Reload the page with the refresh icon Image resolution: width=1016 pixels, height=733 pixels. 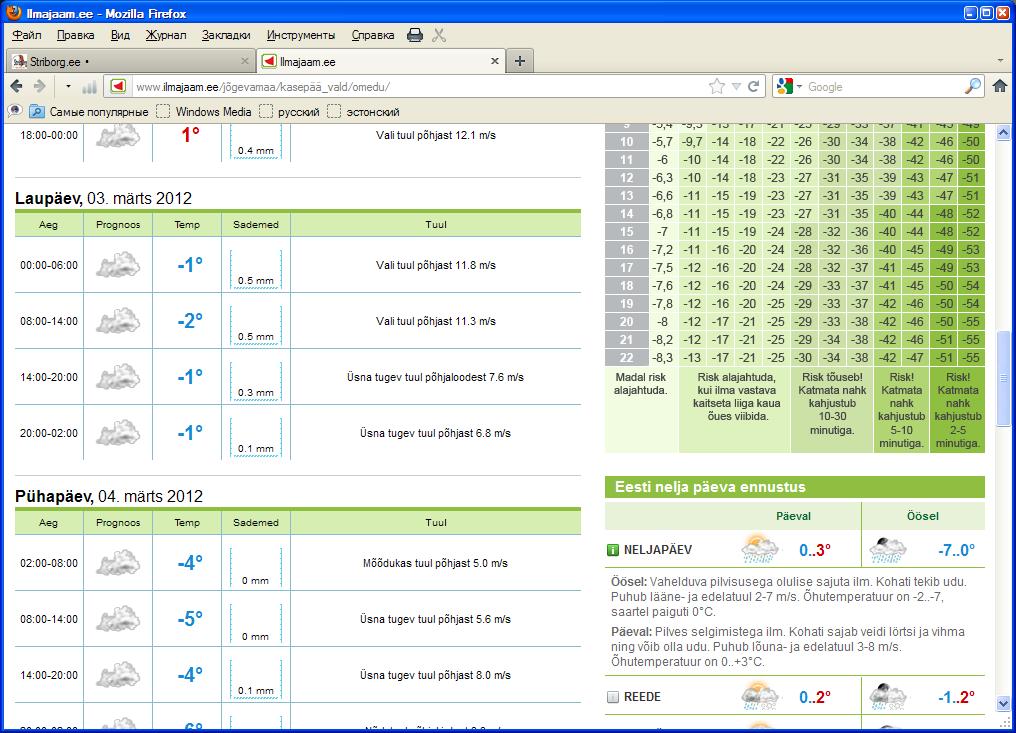[x=754, y=87]
